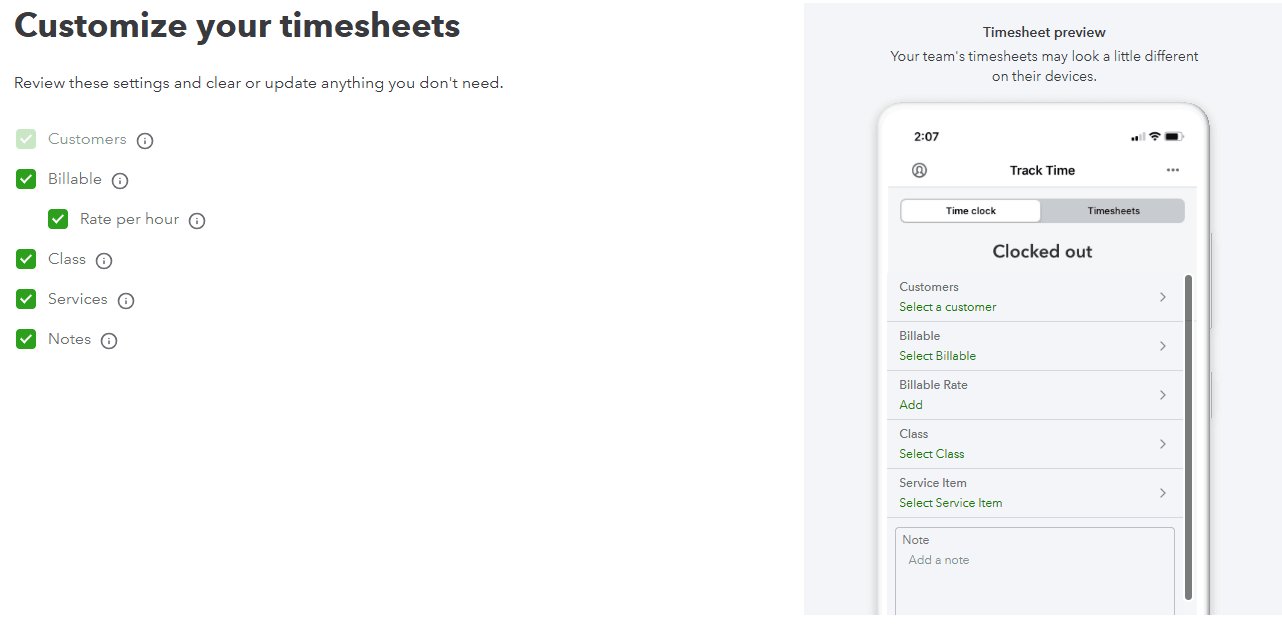
Task: Switch to the Timesheets tab in preview
Action: (1113, 211)
